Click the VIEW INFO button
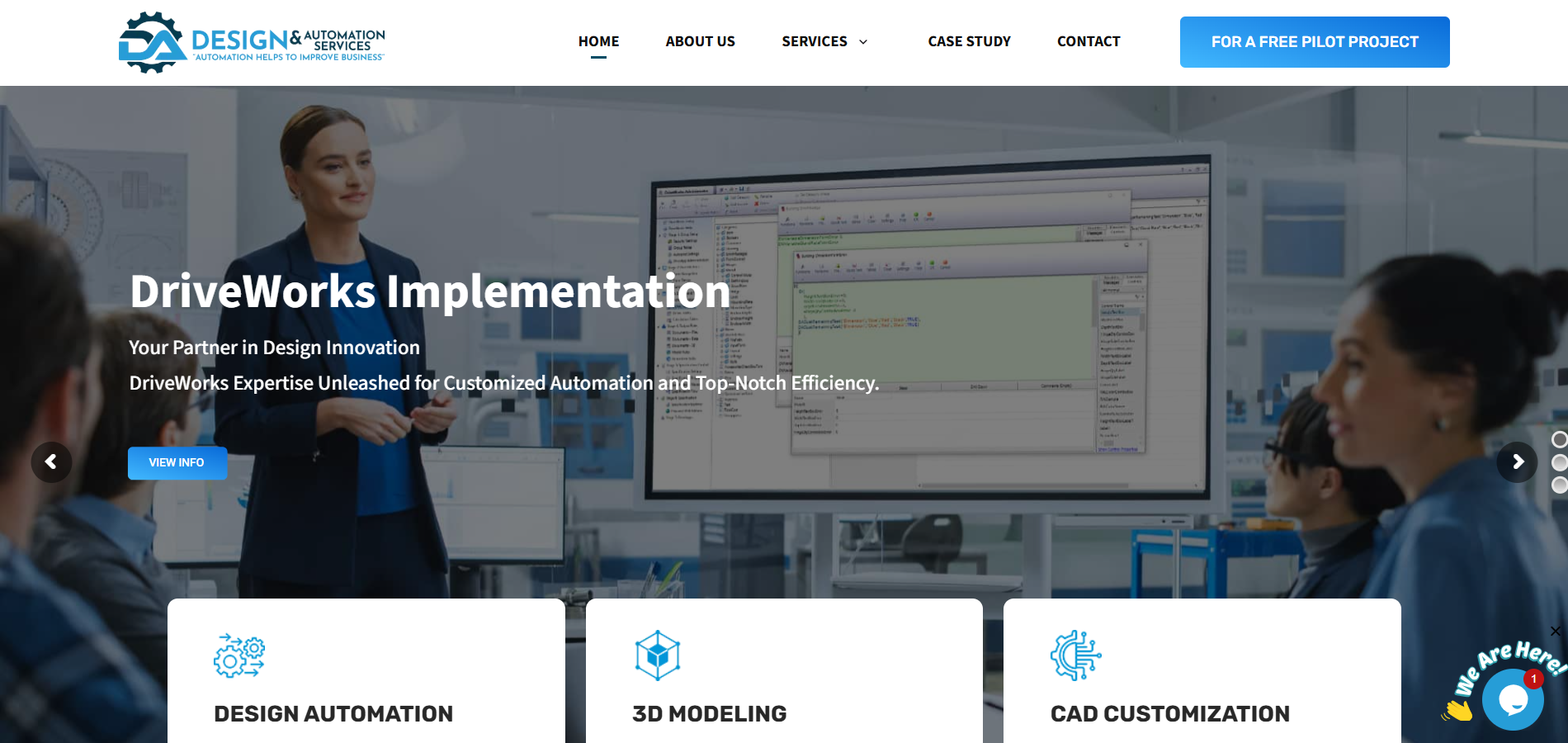Image resolution: width=1568 pixels, height=743 pixels. (177, 463)
